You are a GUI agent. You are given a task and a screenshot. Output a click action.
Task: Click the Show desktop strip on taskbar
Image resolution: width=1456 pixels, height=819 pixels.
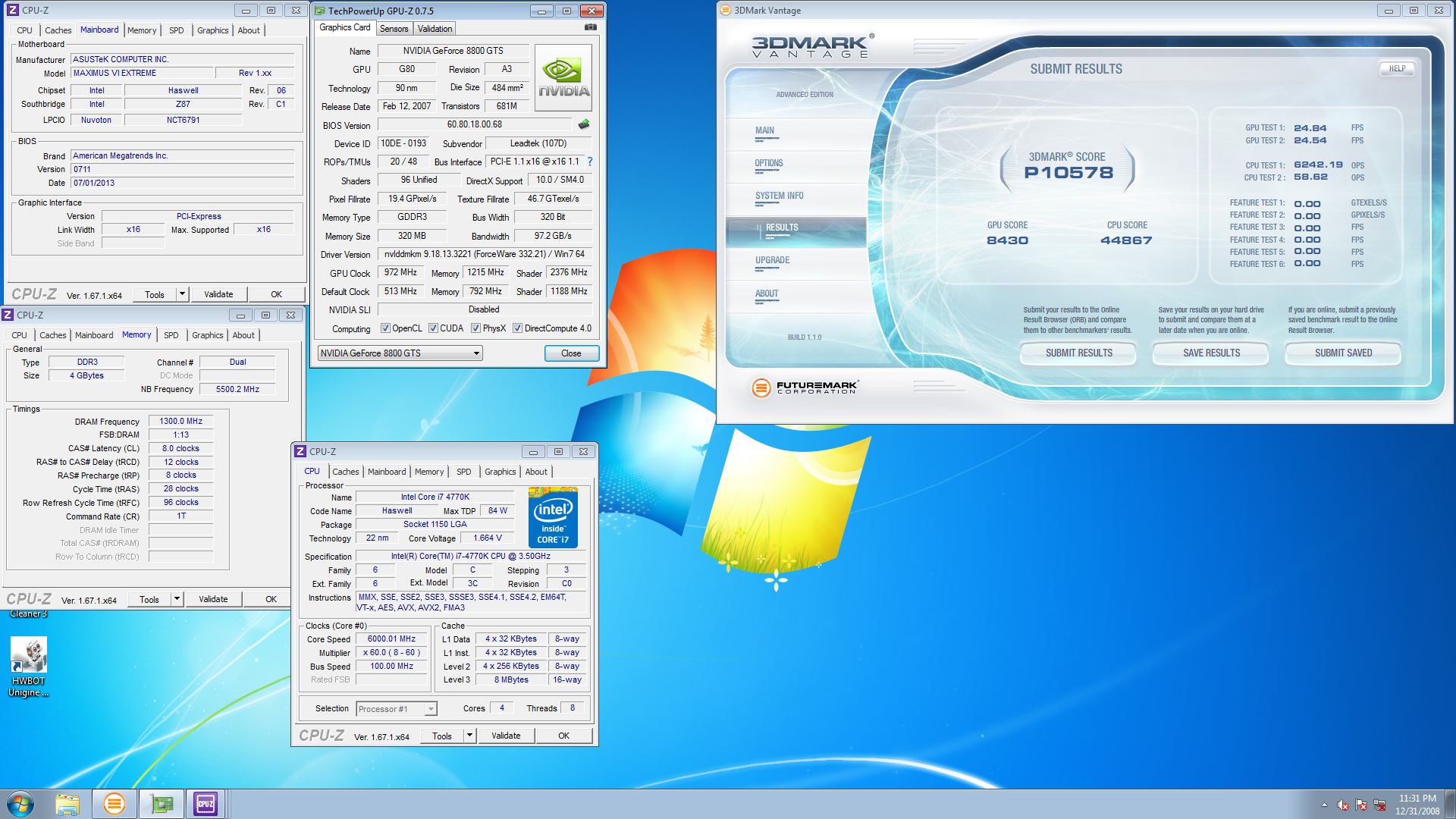click(1450, 804)
